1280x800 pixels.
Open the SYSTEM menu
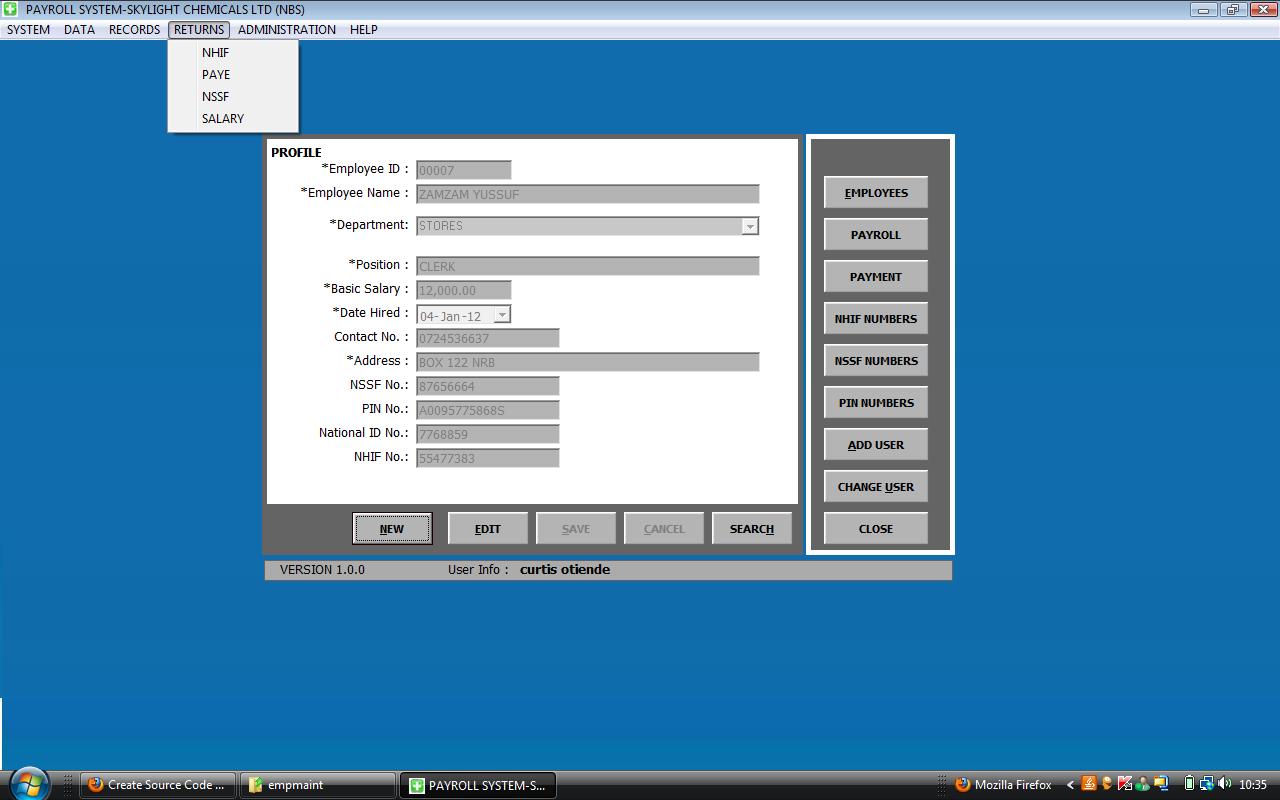28,29
